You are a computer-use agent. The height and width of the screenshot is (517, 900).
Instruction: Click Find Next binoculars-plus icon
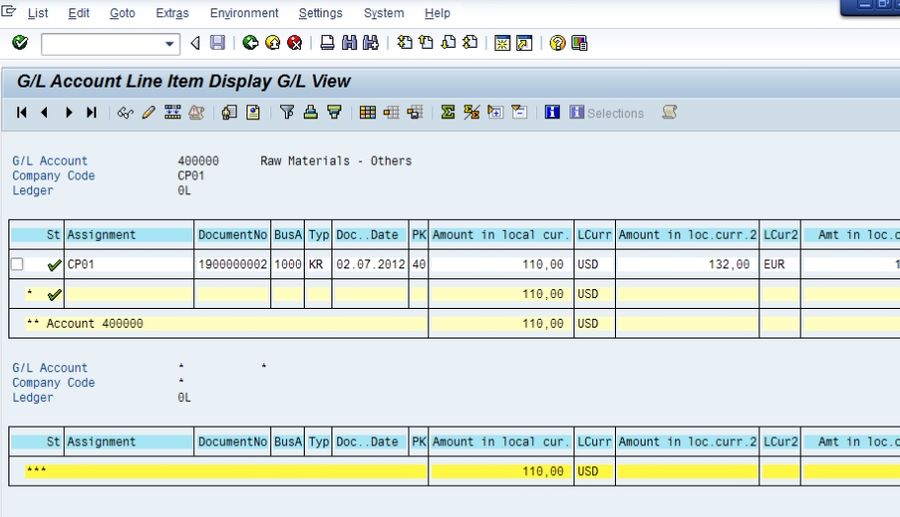[371, 43]
